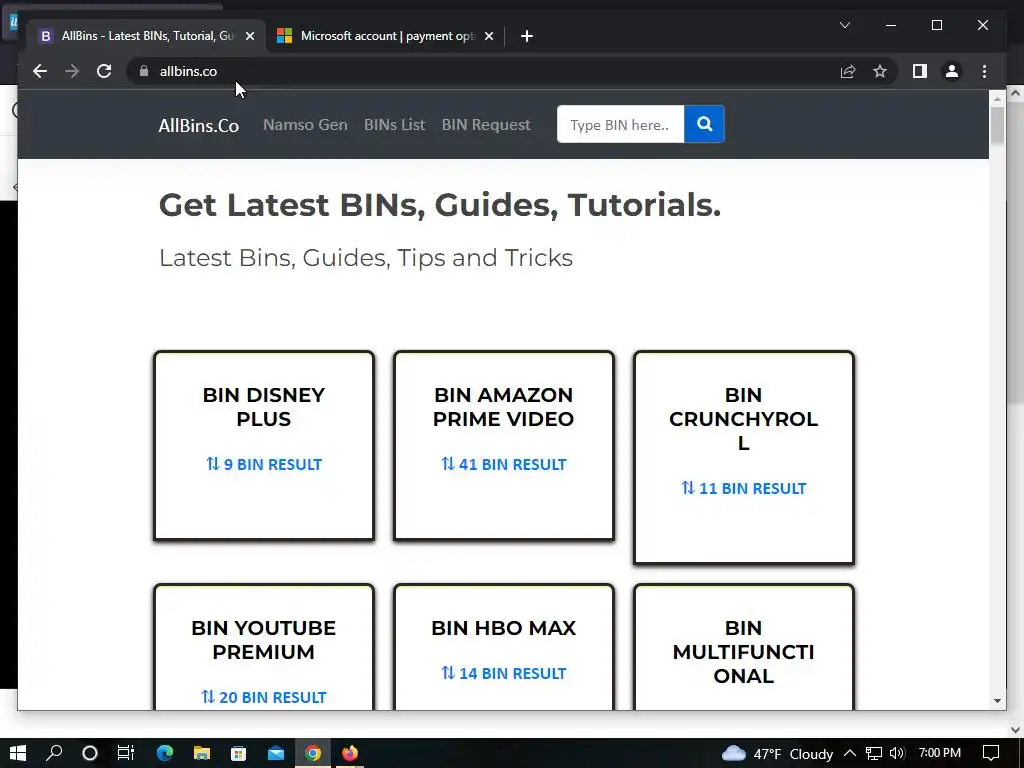Open the clock showing 7:00 PM
The image size is (1024, 768).
pyautogui.click(x=940, y=753)
